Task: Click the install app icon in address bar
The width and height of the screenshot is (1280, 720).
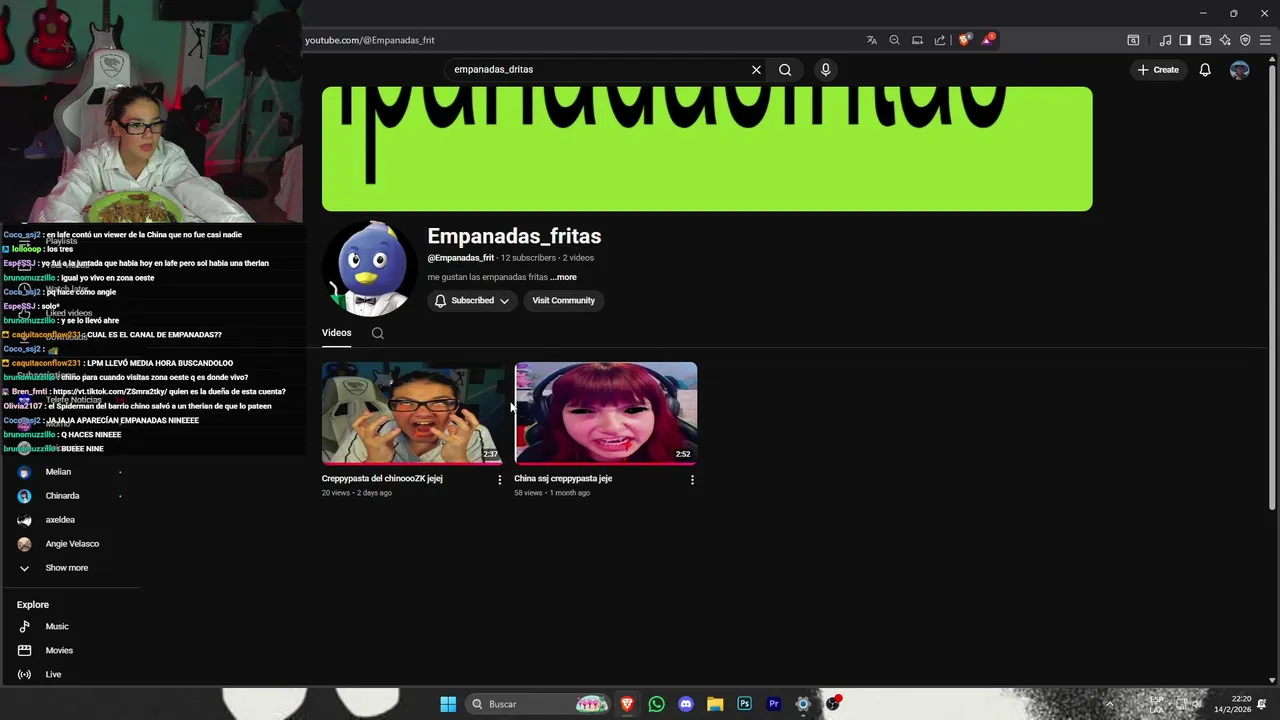Action: tap(917, 40)
